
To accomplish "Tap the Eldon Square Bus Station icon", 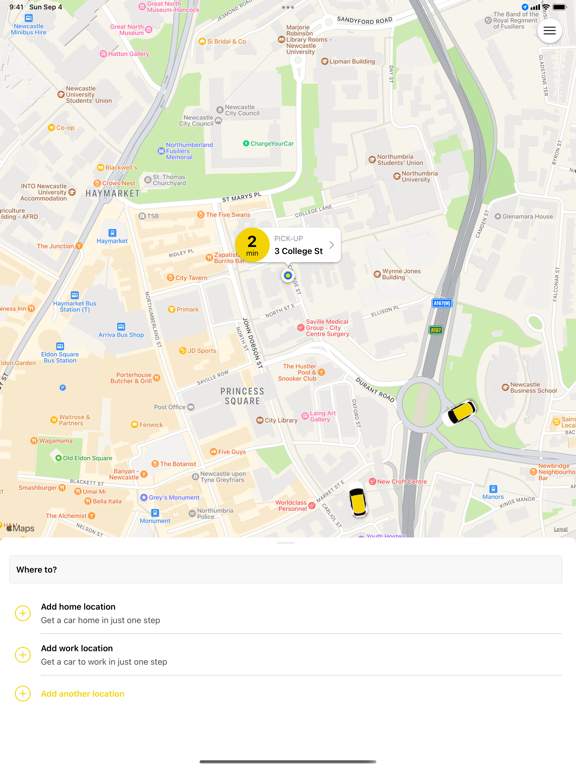I will pyautogui.click(x=60, y=346).
